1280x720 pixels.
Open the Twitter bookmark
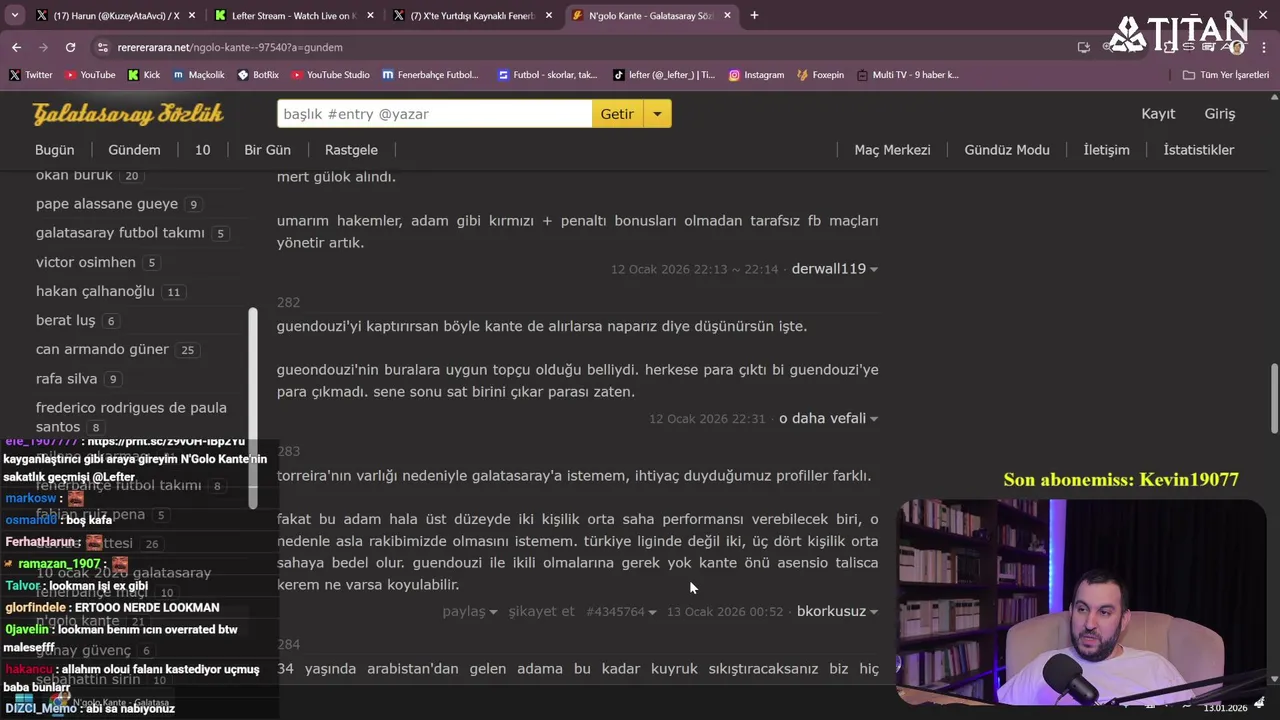point(31,75)
